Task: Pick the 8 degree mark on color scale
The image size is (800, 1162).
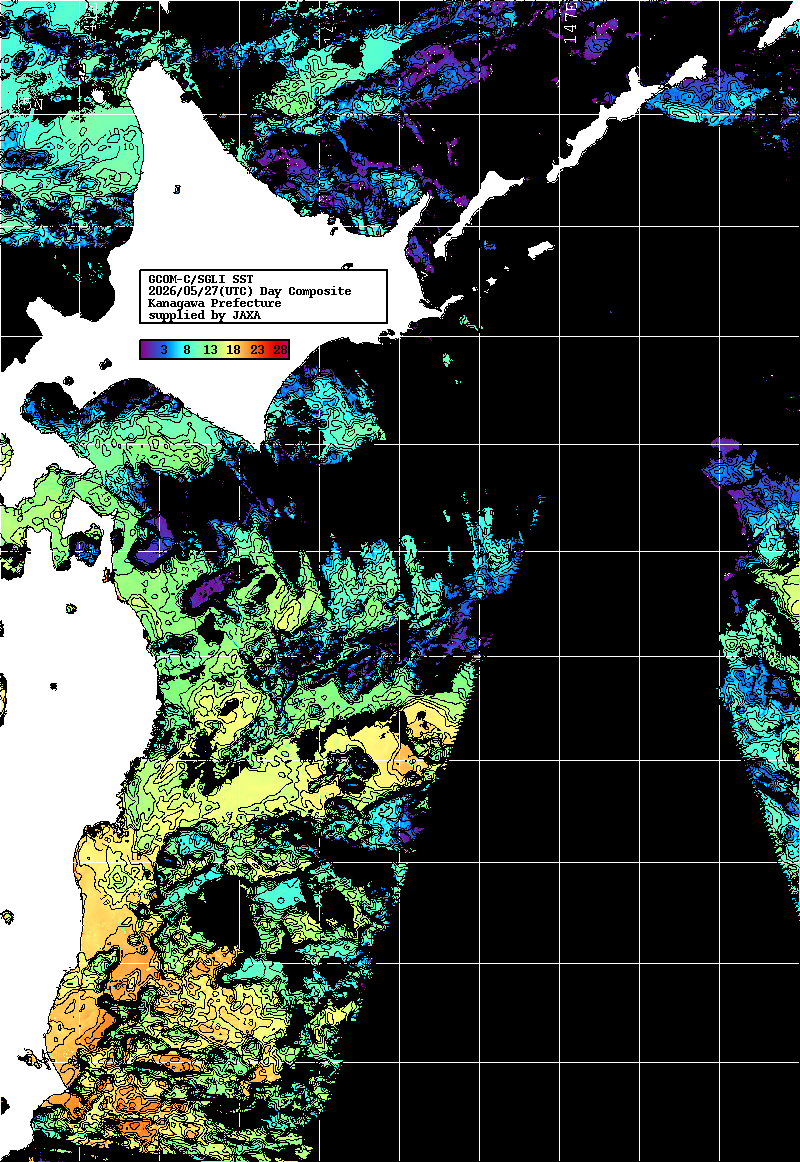Action: [x=187, y=350]
